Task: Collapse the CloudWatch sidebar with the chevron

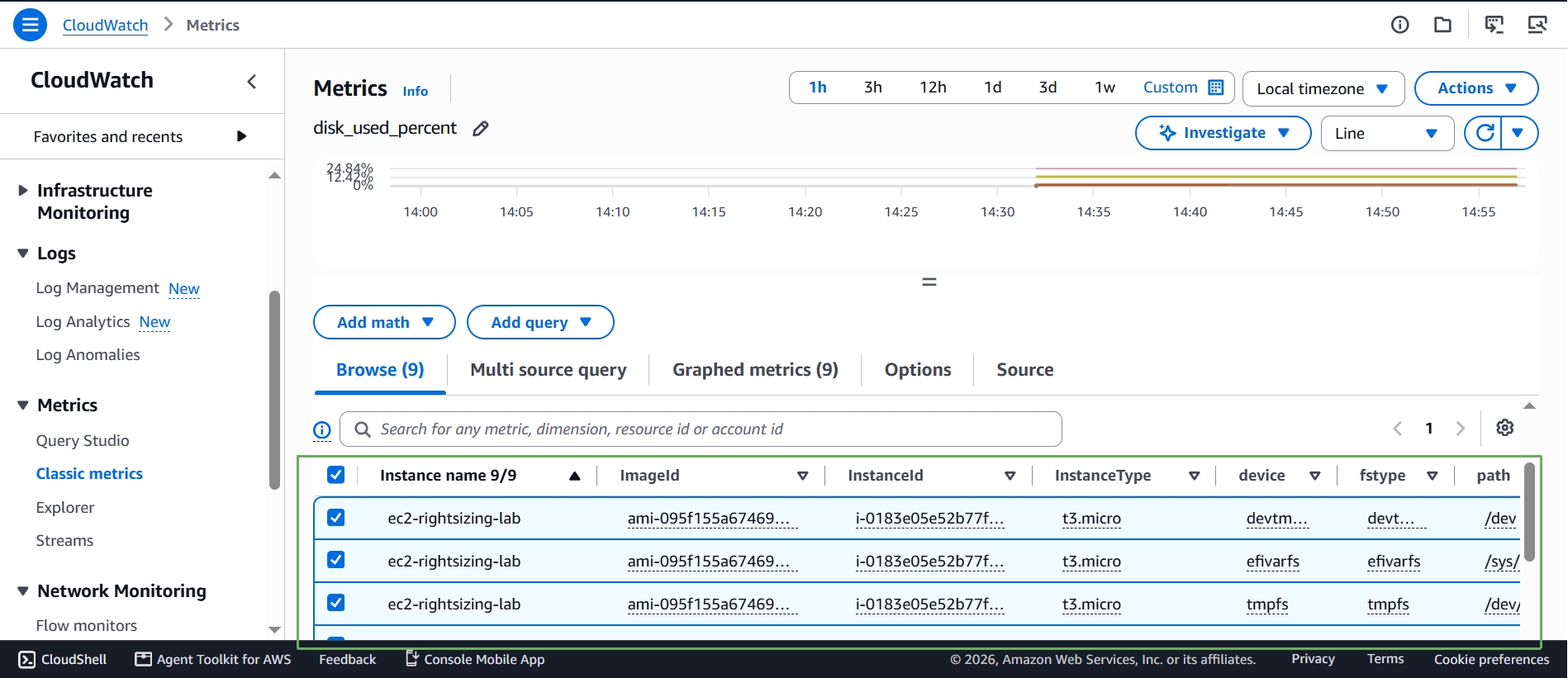Action: [x=252, y=81]
